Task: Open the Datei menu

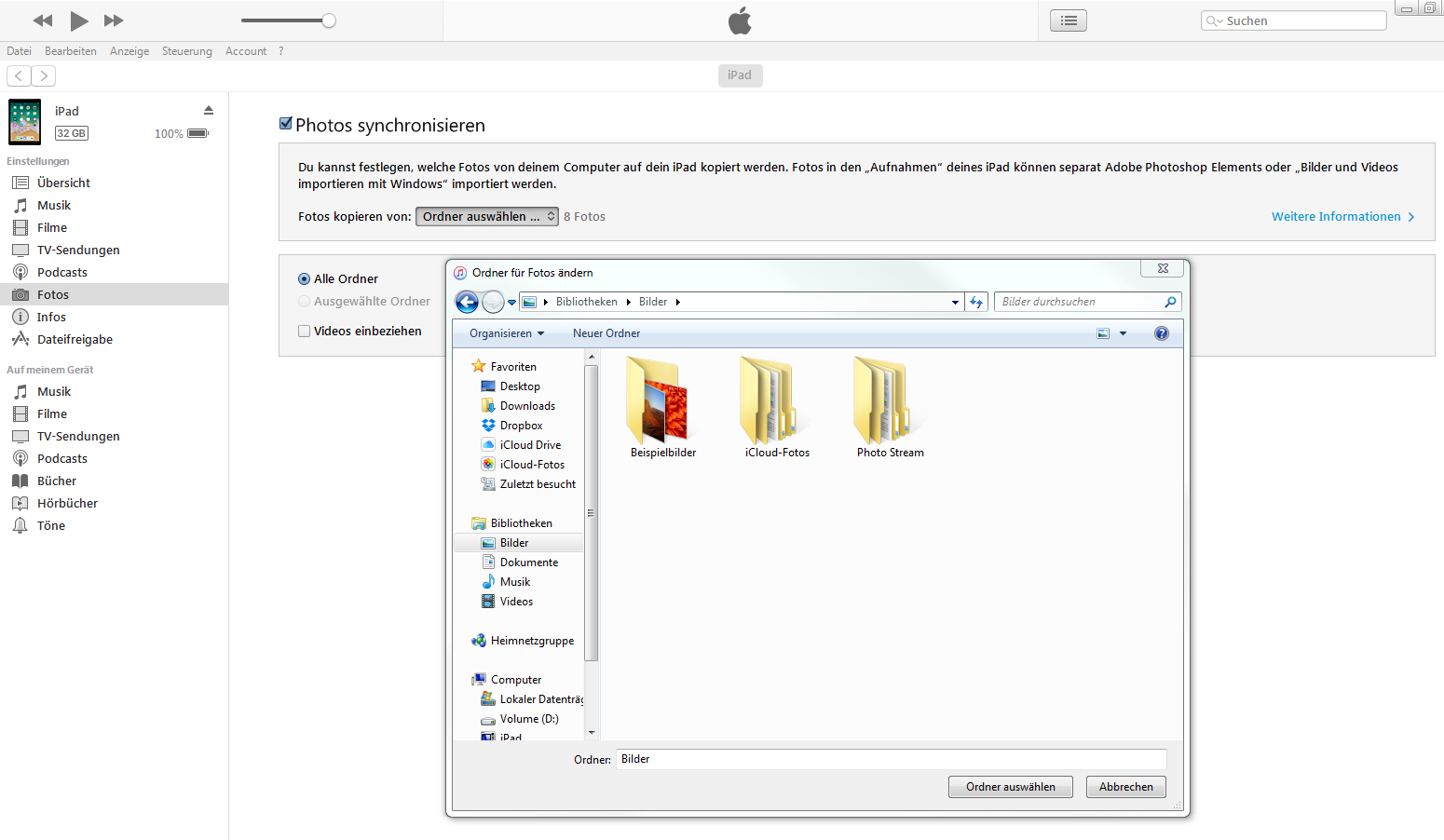Action: pyautogui.click(x=19, y=51)
